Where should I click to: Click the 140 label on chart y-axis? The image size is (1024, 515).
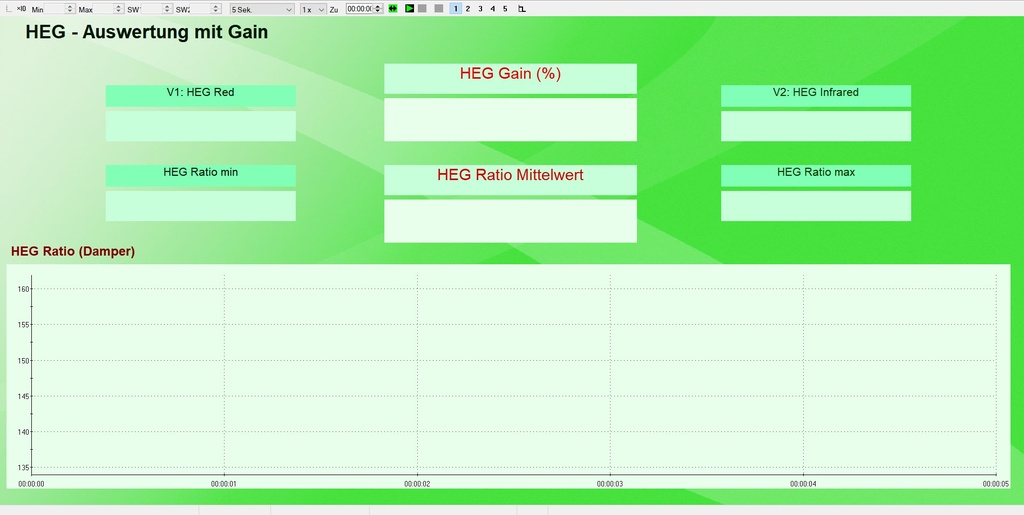24,432
